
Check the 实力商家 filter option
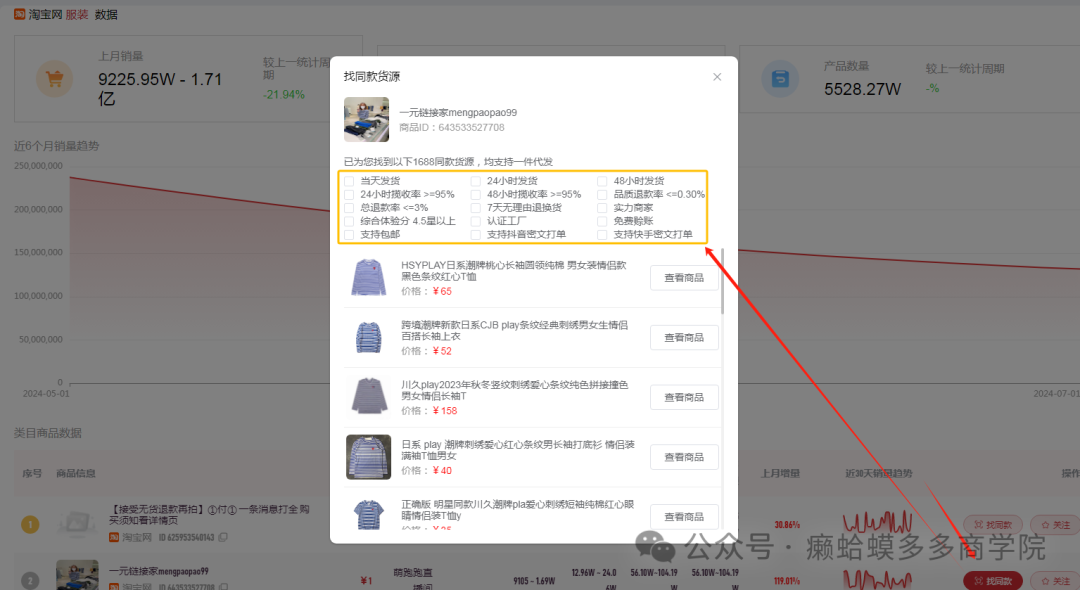[x=604, y=208]
